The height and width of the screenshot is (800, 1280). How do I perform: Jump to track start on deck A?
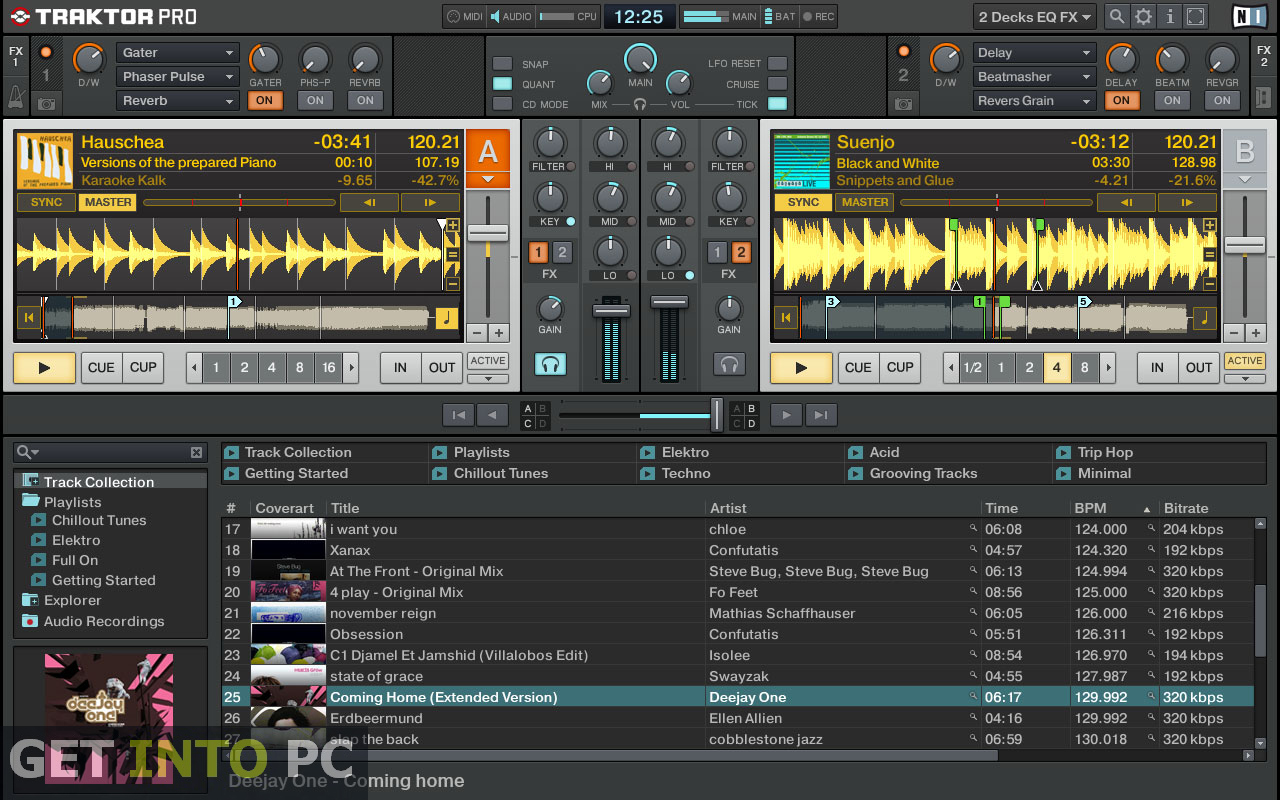point(29,318)
